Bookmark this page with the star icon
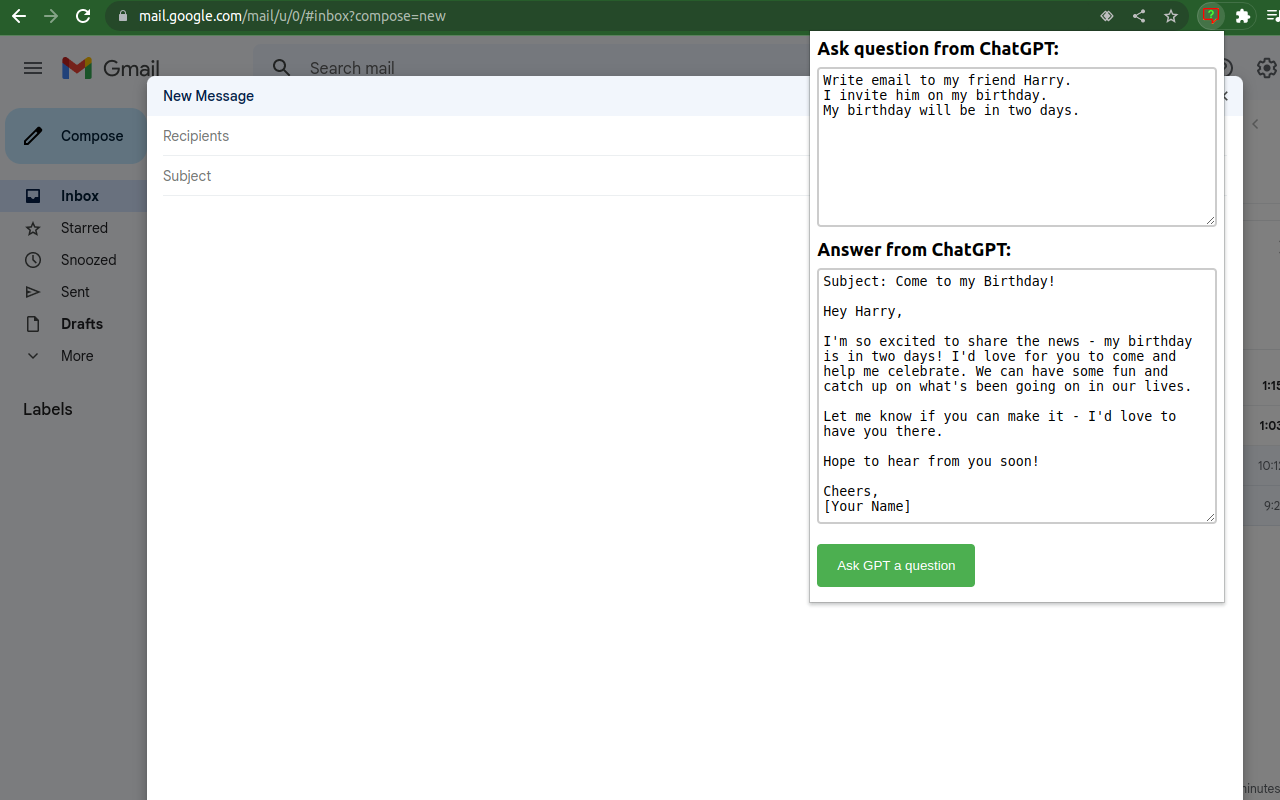The image size is (1280, 800). tap(1171, 16)
